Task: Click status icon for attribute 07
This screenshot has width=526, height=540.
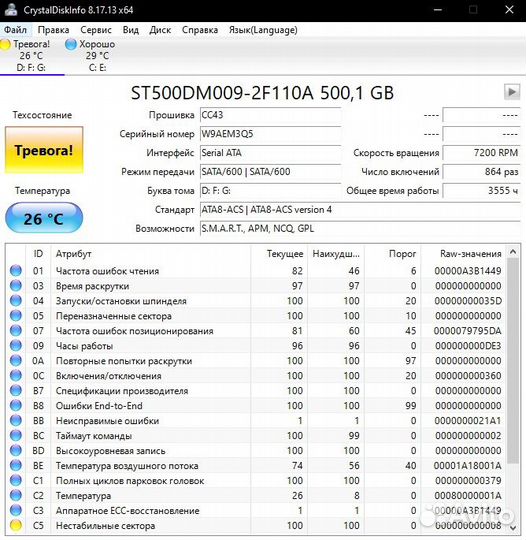Action: (16, 331)
